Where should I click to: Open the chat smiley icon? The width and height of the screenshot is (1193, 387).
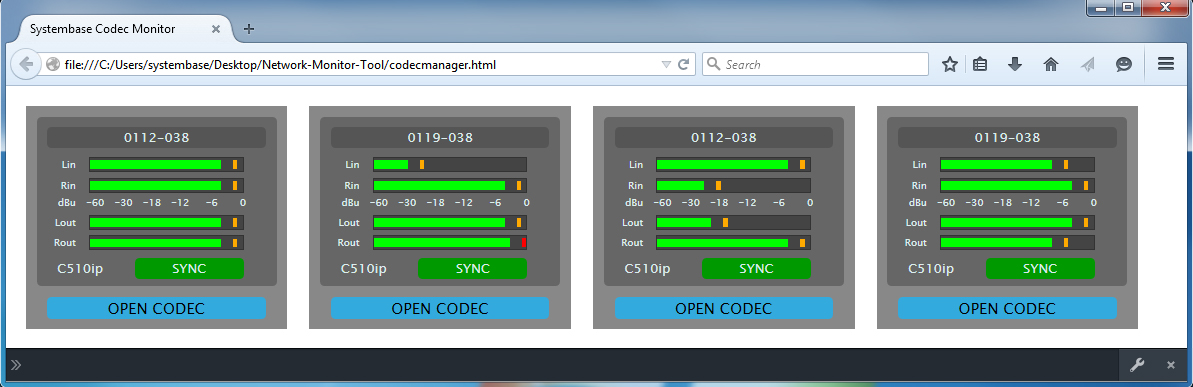(x=1124, y=65)
